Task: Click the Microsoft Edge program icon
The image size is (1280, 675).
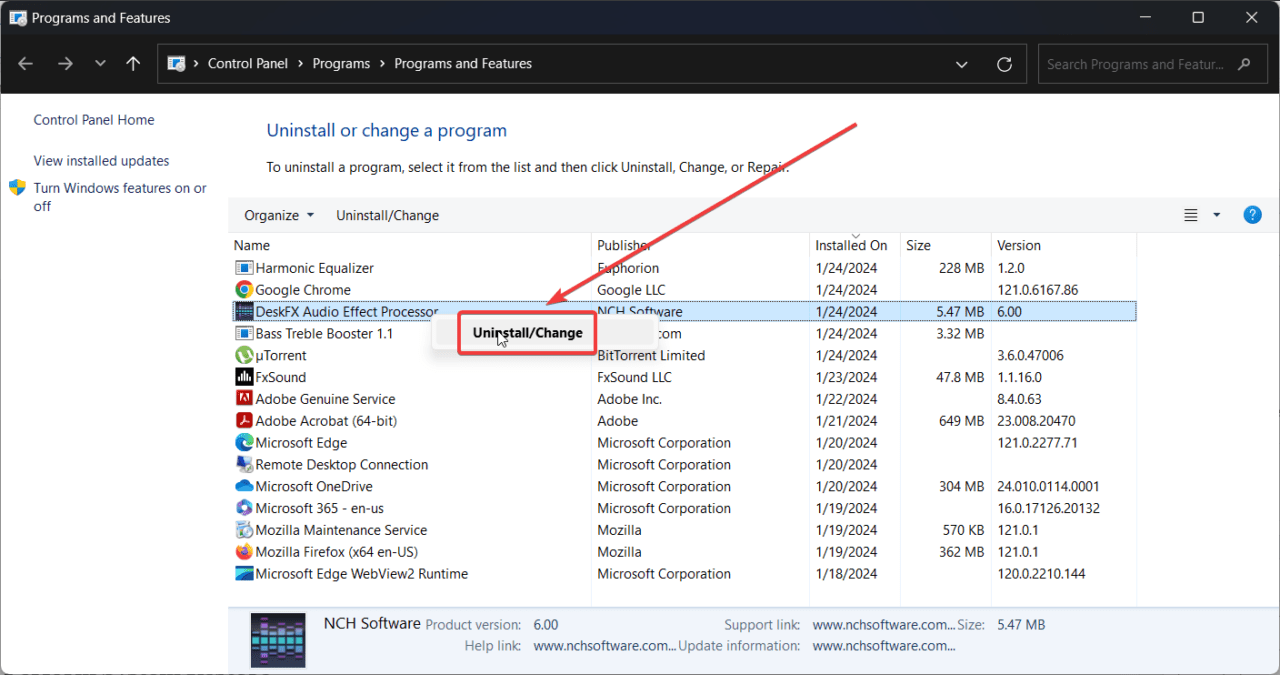Action: pyautogui.click(x=244, y=443)
